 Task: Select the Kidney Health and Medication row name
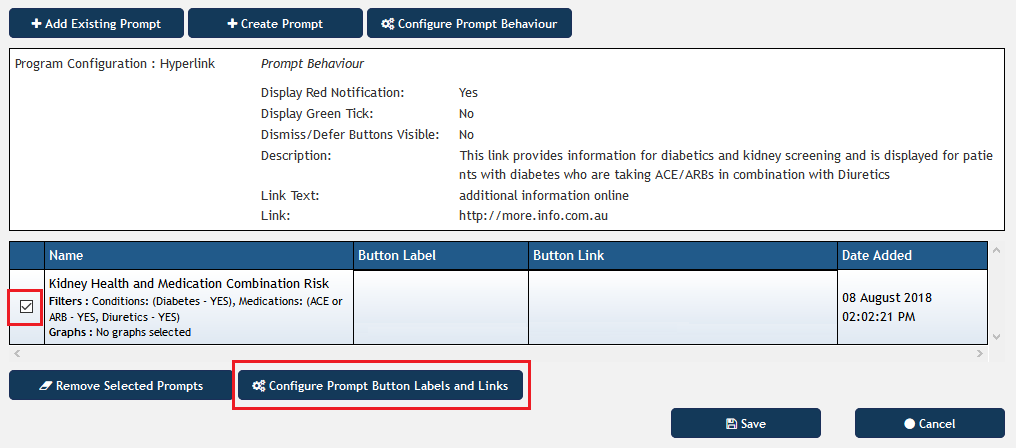189,283
